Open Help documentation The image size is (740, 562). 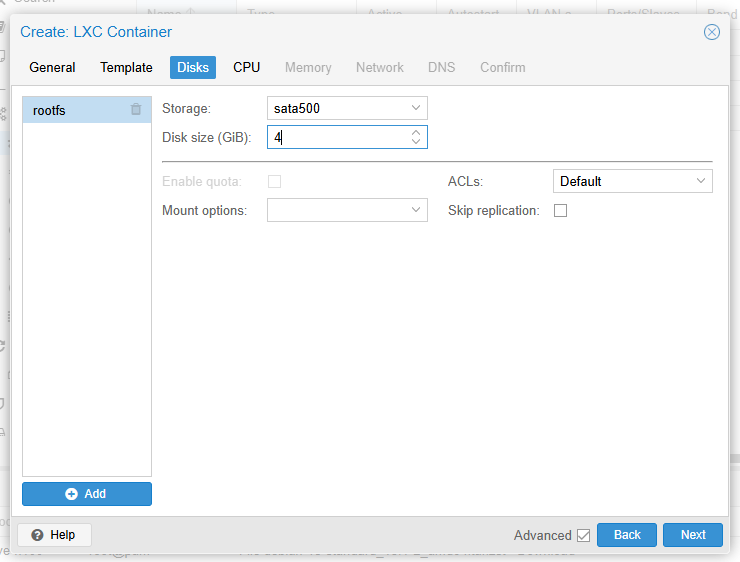tap(54, 535)
